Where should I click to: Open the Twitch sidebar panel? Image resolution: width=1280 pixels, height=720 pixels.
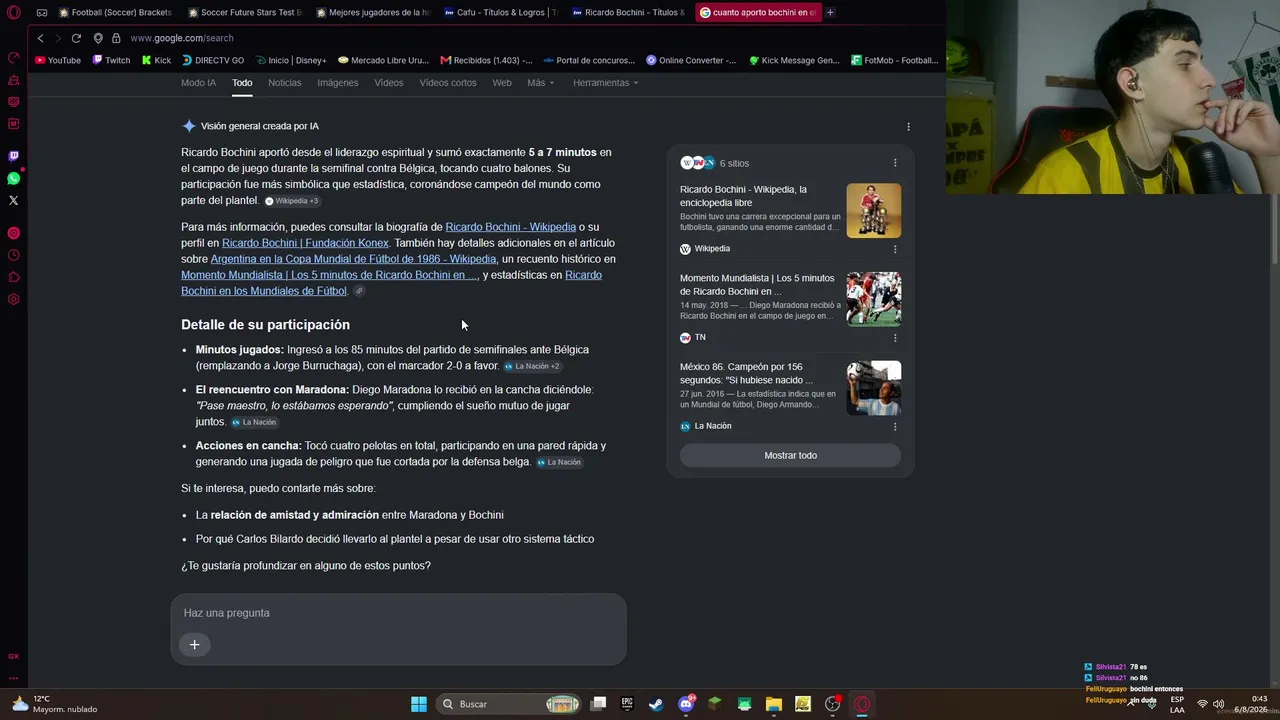pyautogui.click(x=14, y=156)
